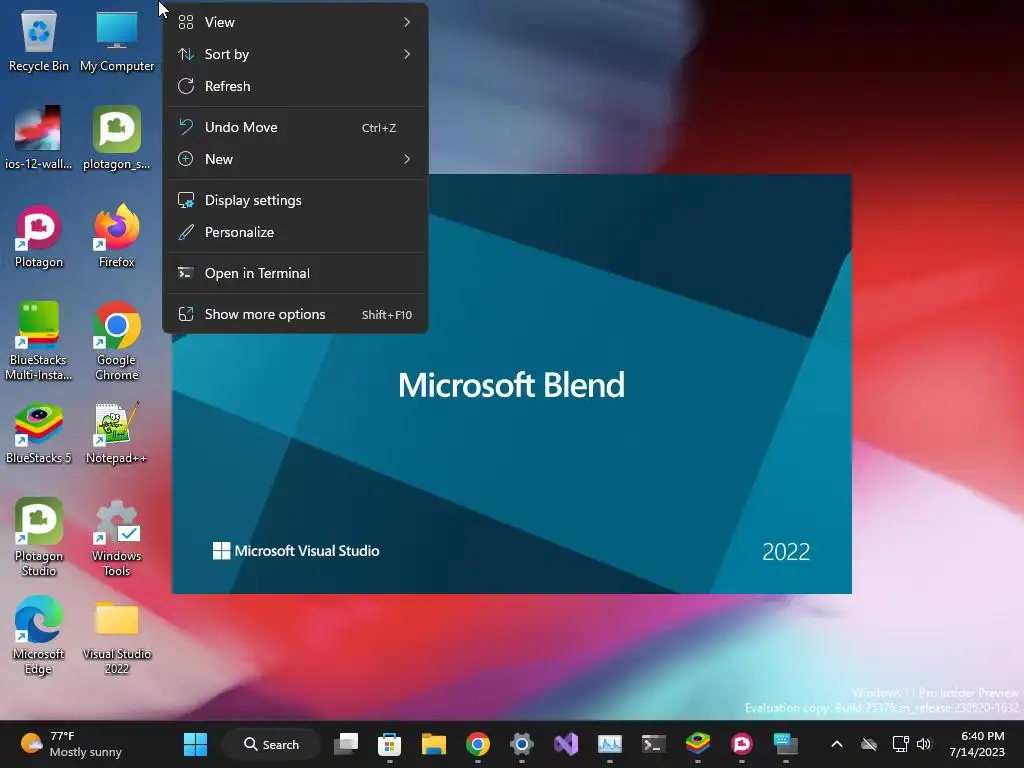Select the Microsoft Edge desktop shortcut
The image size is (1024, 768).
pyautogui.click(x=39, y=635)
